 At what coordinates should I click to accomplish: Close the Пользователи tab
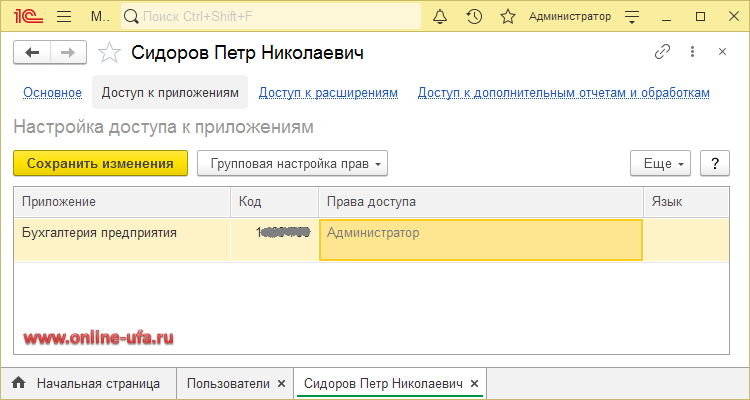(x=281, y=383)
